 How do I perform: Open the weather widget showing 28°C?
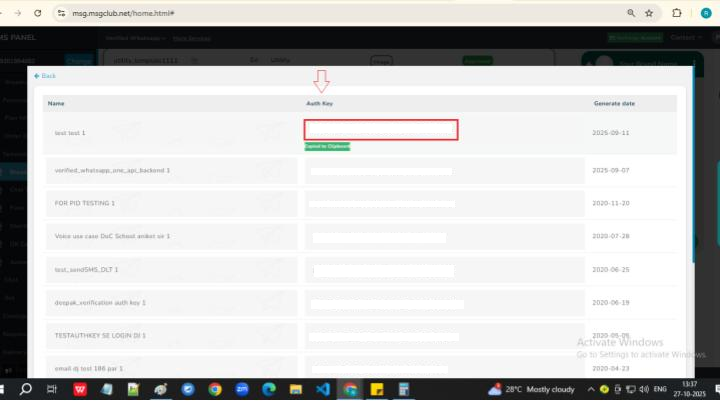[x=530, y=389]
